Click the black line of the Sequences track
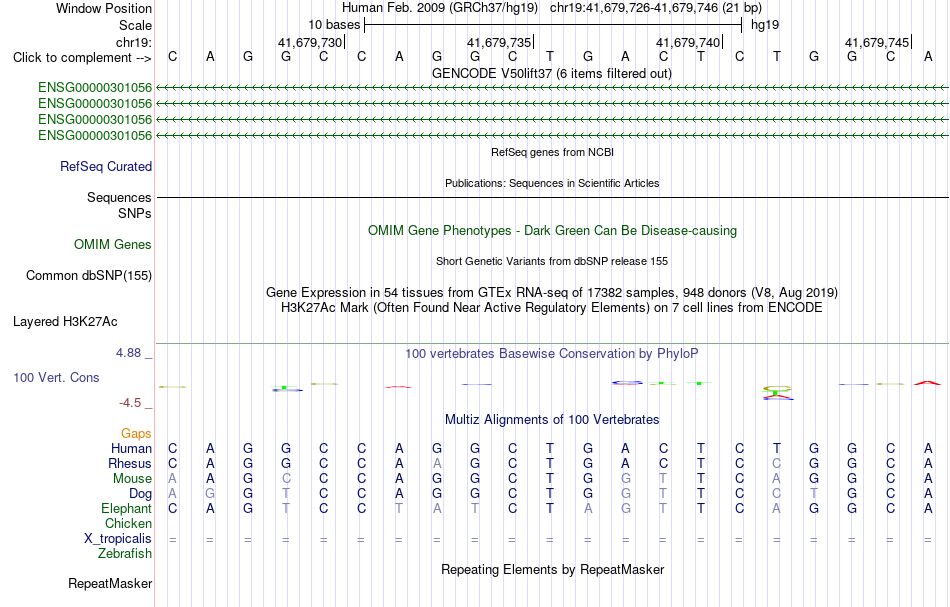The height and width of the screenshot is (607, 950). point(553,197)
